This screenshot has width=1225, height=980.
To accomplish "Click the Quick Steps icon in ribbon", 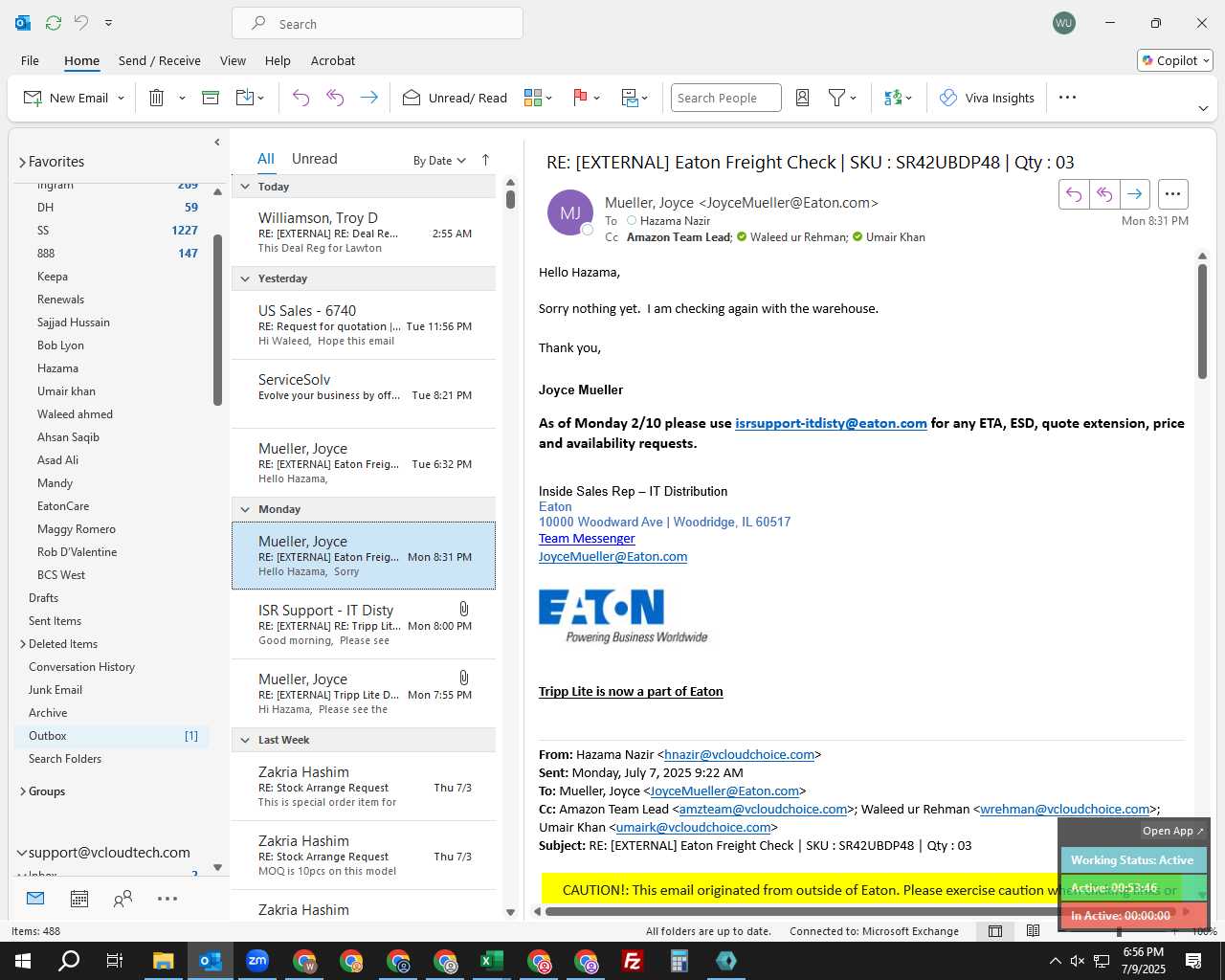I will [x=630, y=98].
